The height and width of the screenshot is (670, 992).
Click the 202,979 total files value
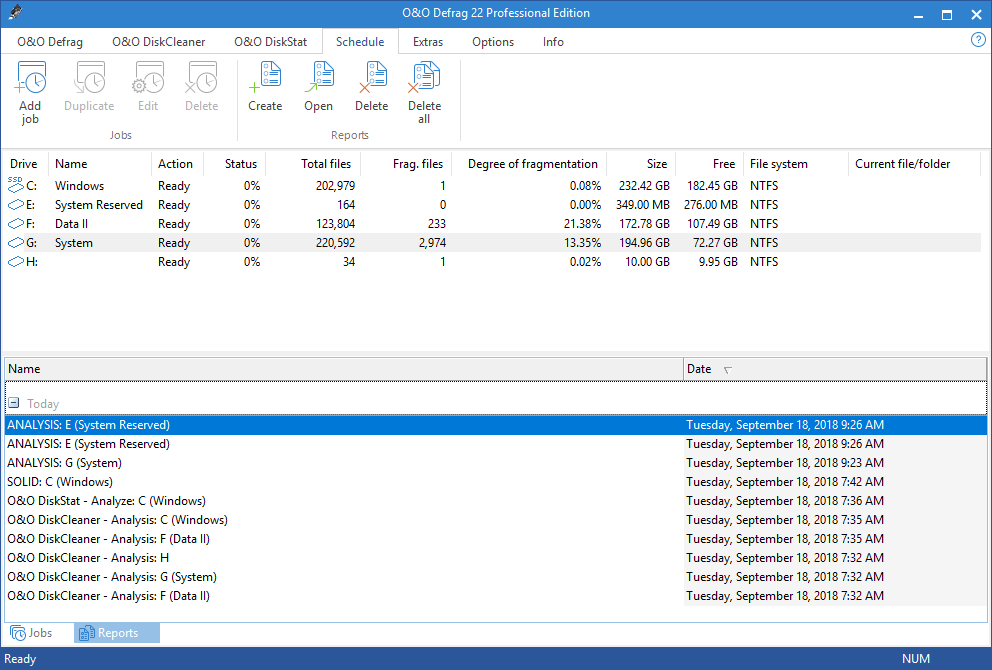[335, 186]
